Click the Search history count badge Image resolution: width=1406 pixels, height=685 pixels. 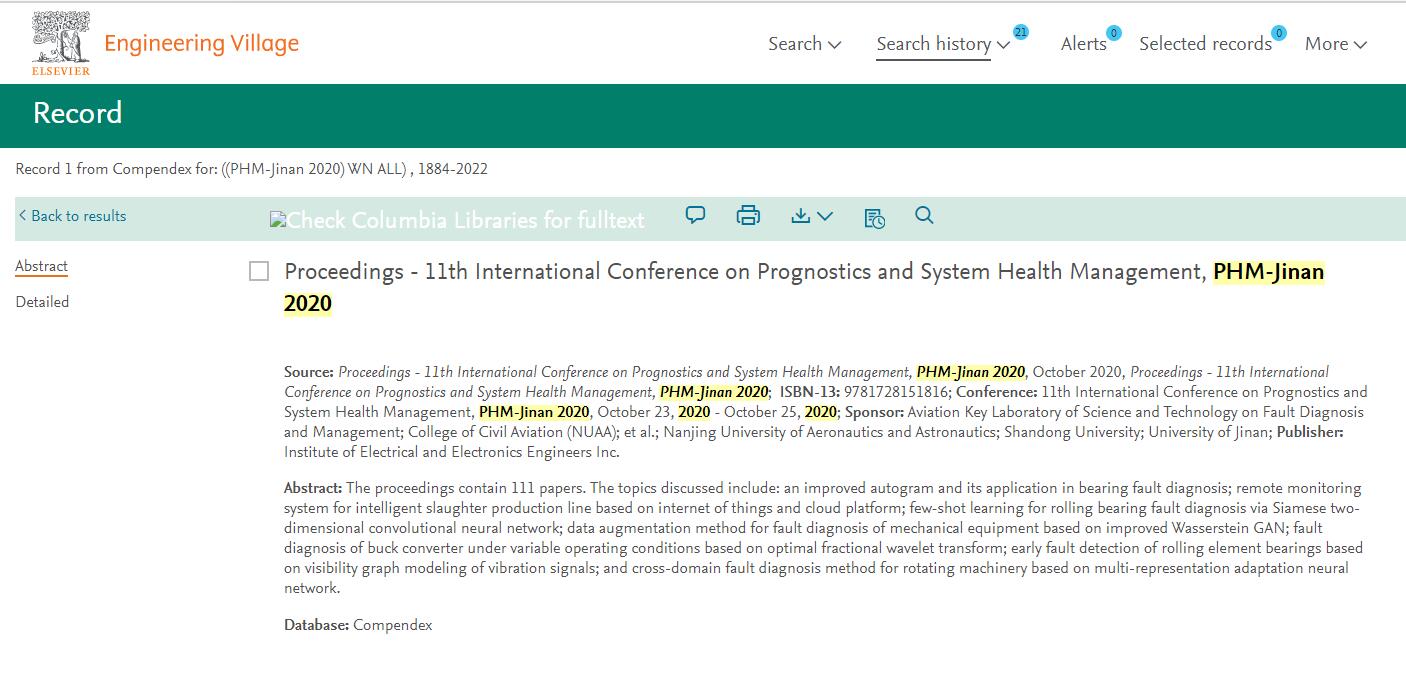pos(1020,32)
